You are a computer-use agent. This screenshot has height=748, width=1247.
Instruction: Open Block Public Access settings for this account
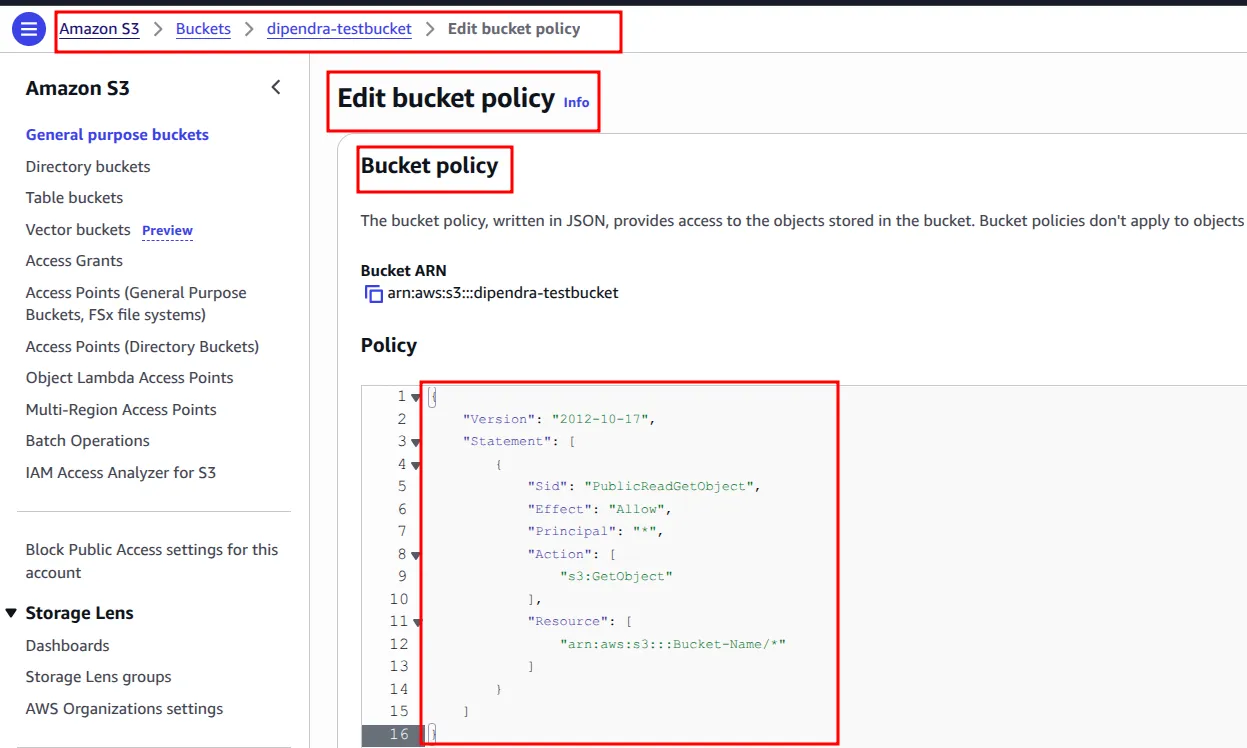tap(152, 561)
